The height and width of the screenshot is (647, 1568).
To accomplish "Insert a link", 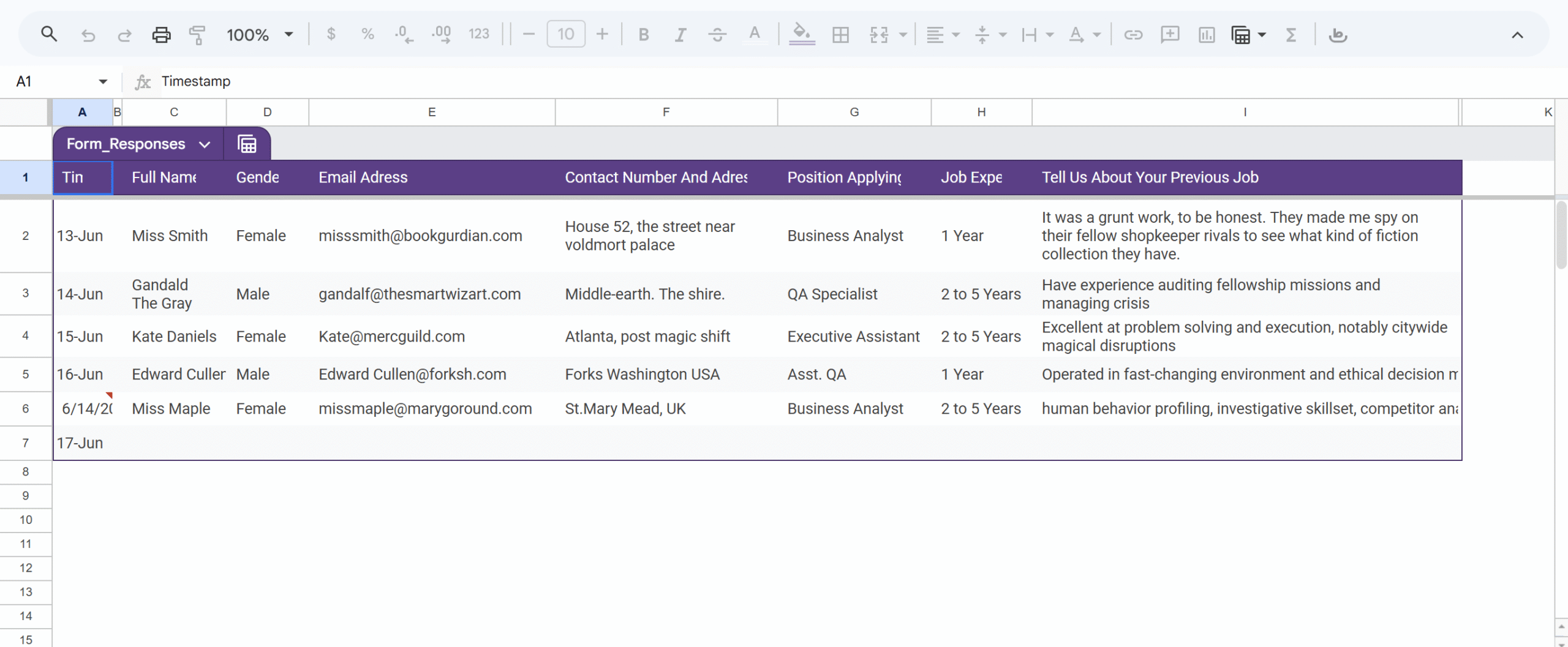I will tap(1133, 35).
